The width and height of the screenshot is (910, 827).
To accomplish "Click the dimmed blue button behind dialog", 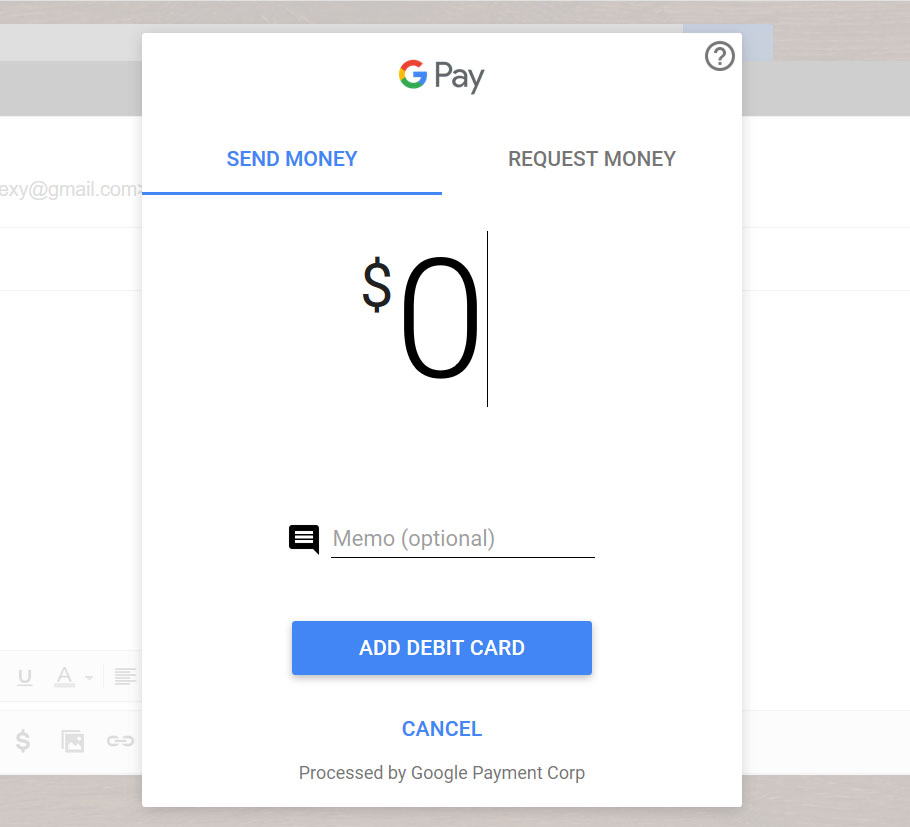I will [x=757, y=42].
